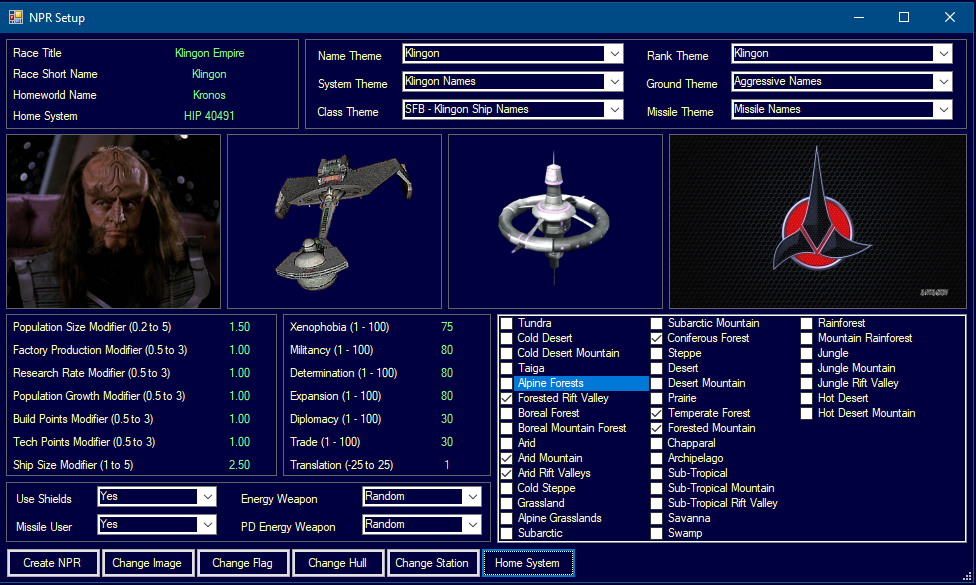Click the Race Short Name value Klingon
The image size is (976, 585).
(x=209, y=74)
